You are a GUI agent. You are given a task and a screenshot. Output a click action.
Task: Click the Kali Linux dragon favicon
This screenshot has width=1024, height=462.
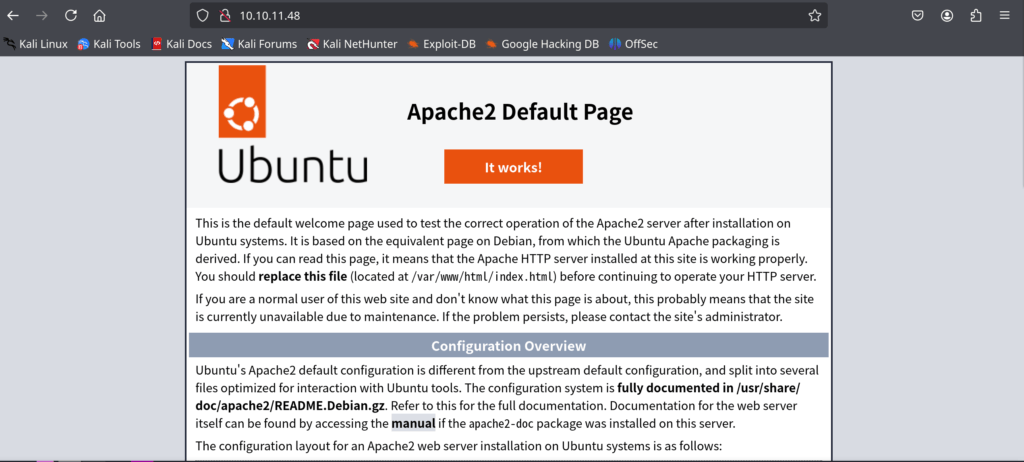[x=9, y=44]
